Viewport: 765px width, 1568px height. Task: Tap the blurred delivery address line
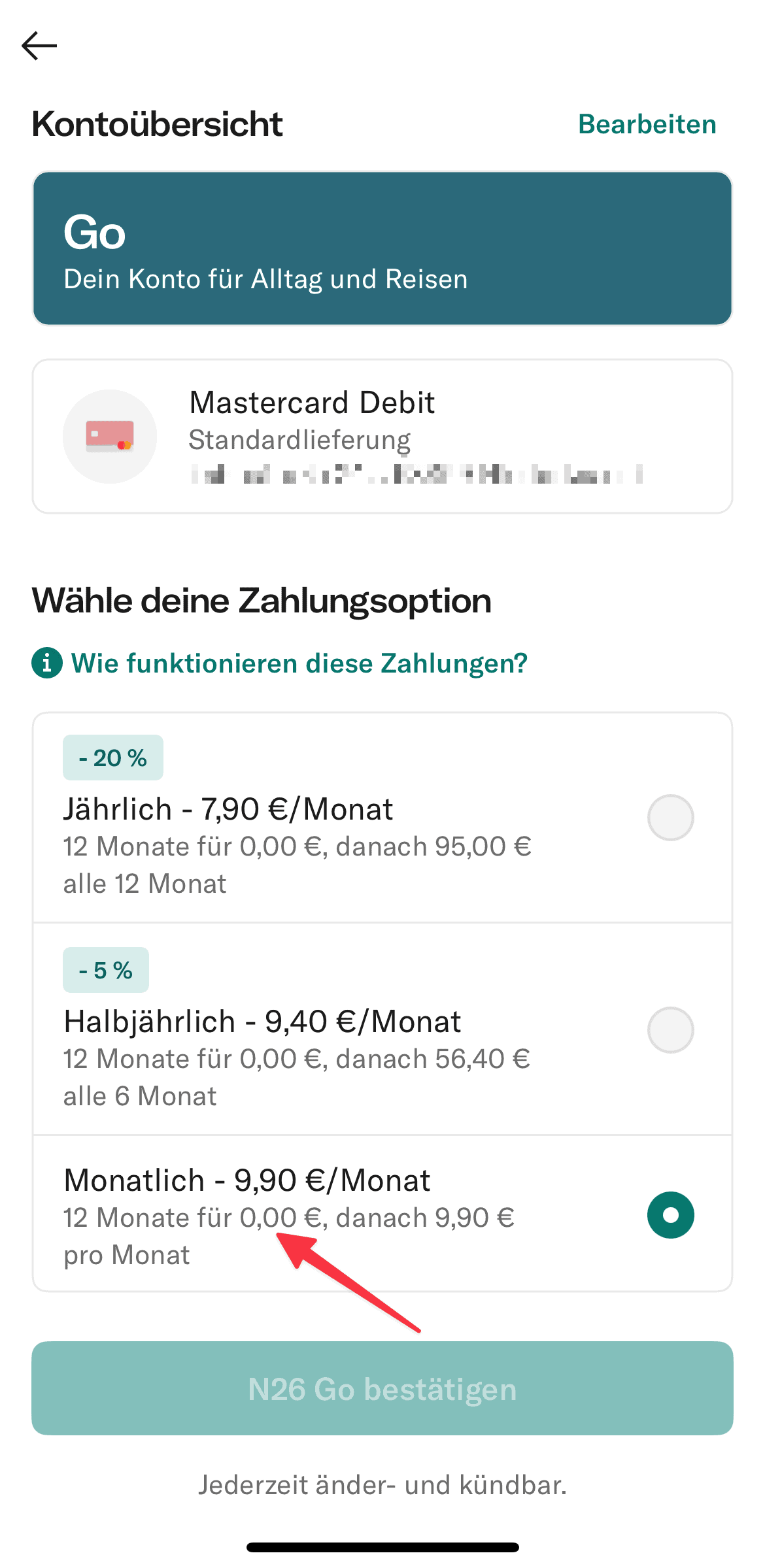[416, 474]
